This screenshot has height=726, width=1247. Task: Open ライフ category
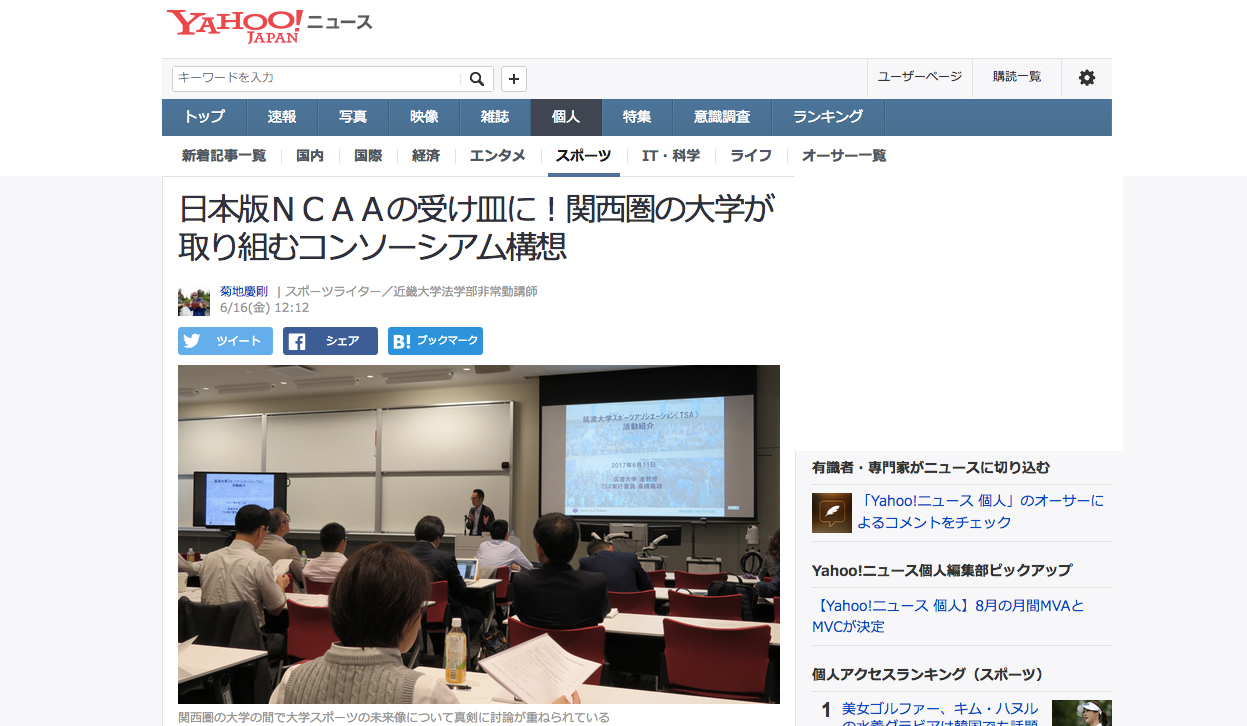[751, 156]
